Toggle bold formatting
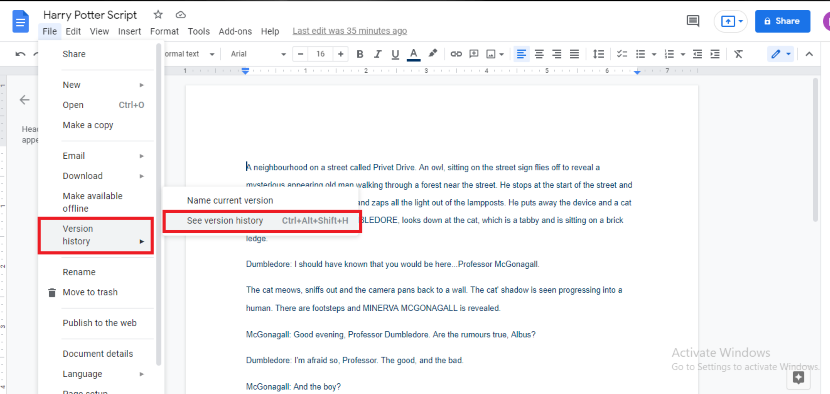Viewport: 830px width, 394px height. (x=360, y=54)
